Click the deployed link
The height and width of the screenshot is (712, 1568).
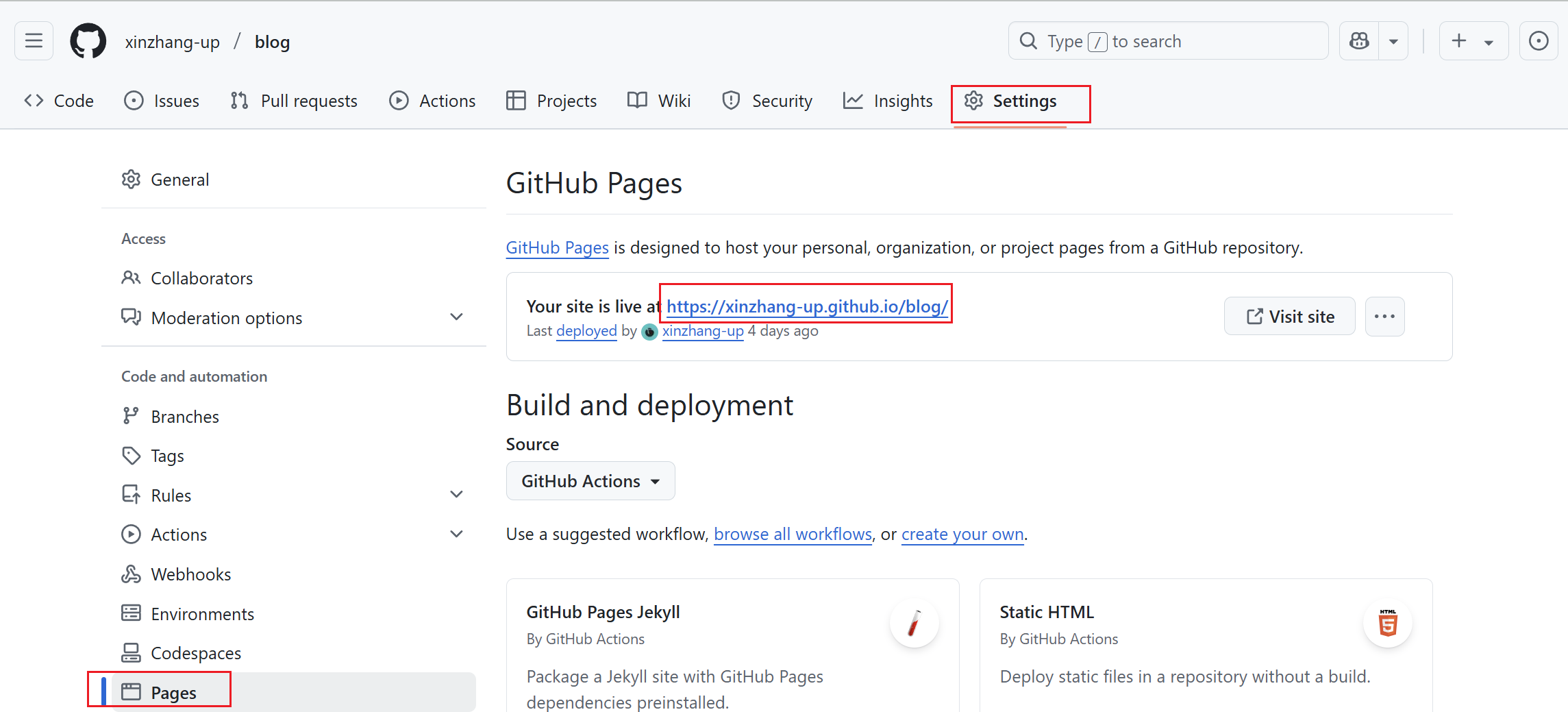click(x=586, y=331)
